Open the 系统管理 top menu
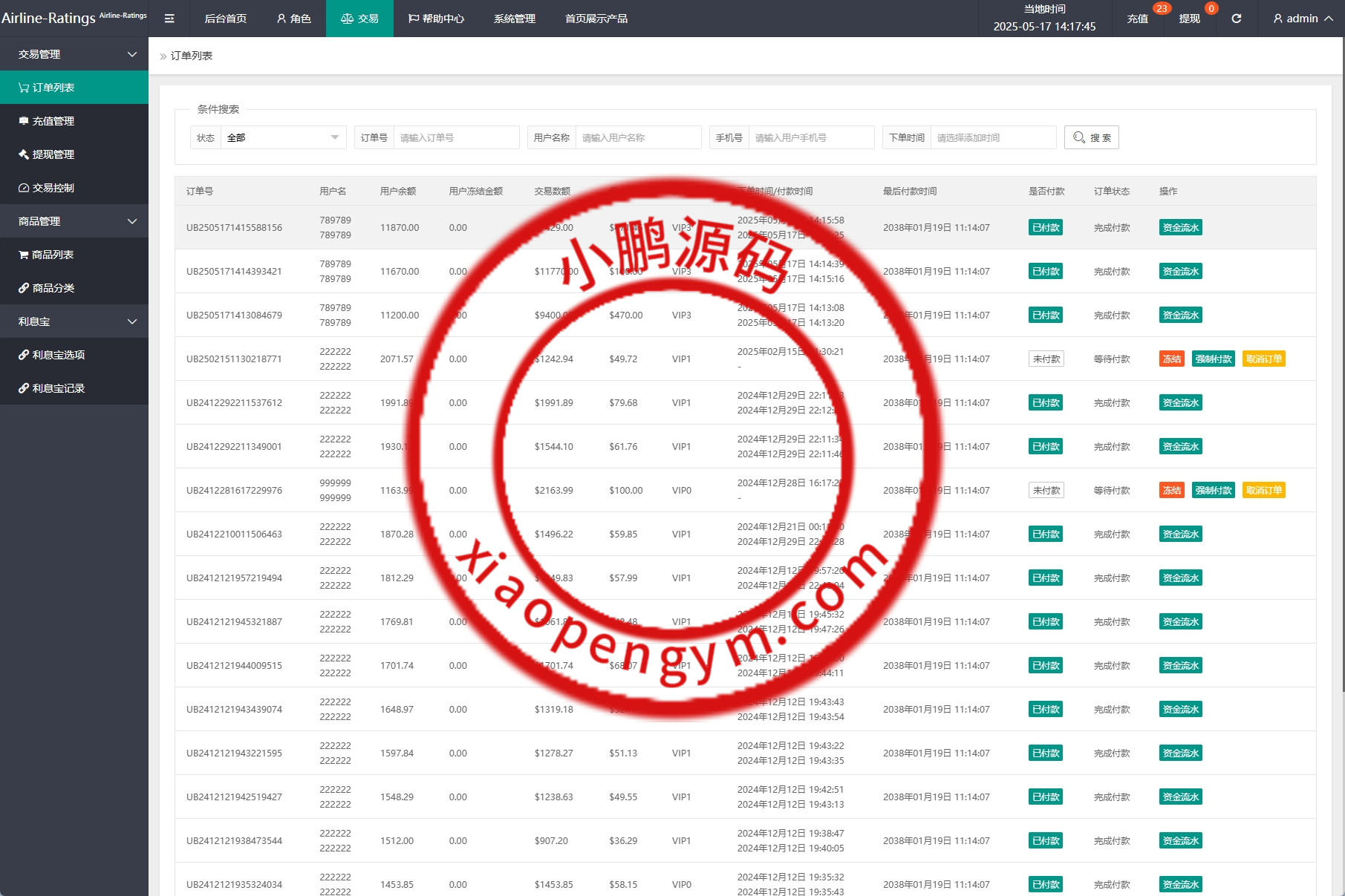The image size is (1345, 896). click(514, 19)
